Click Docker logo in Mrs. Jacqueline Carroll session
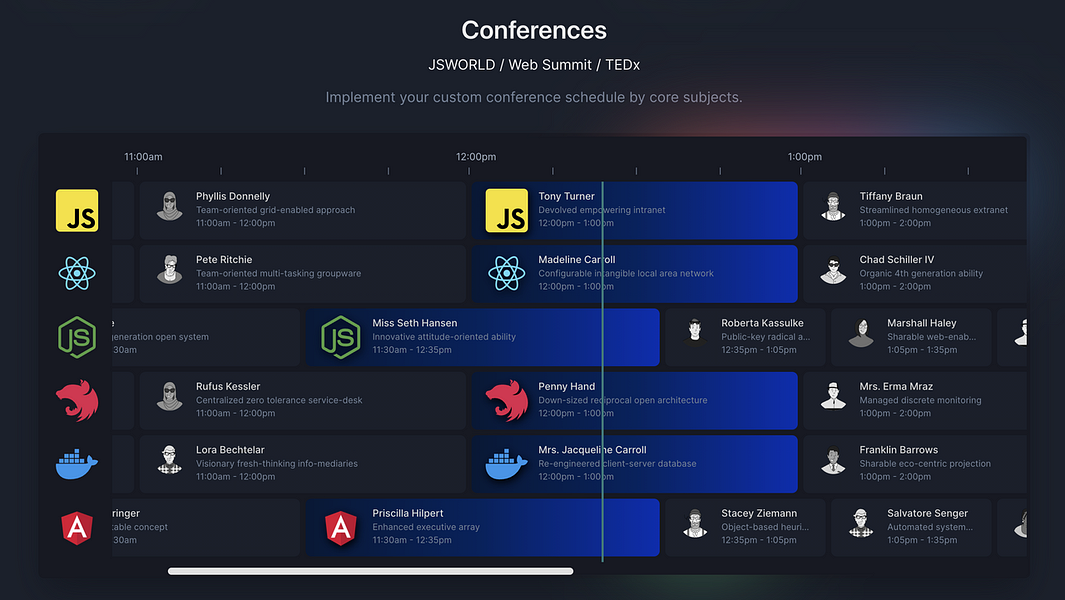 (507, 464)
